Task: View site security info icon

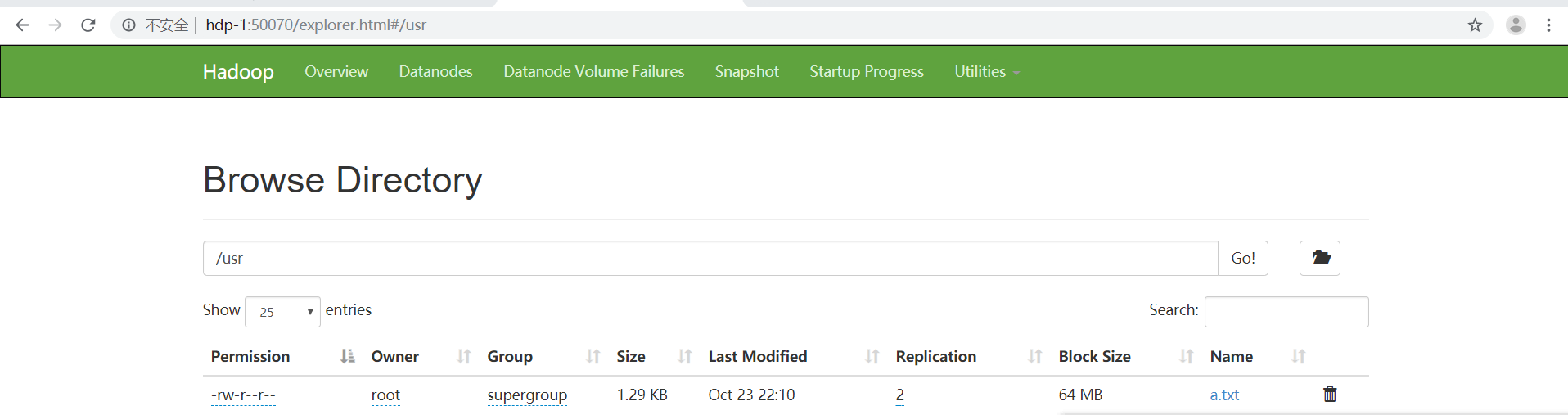Action: point(128,25)
